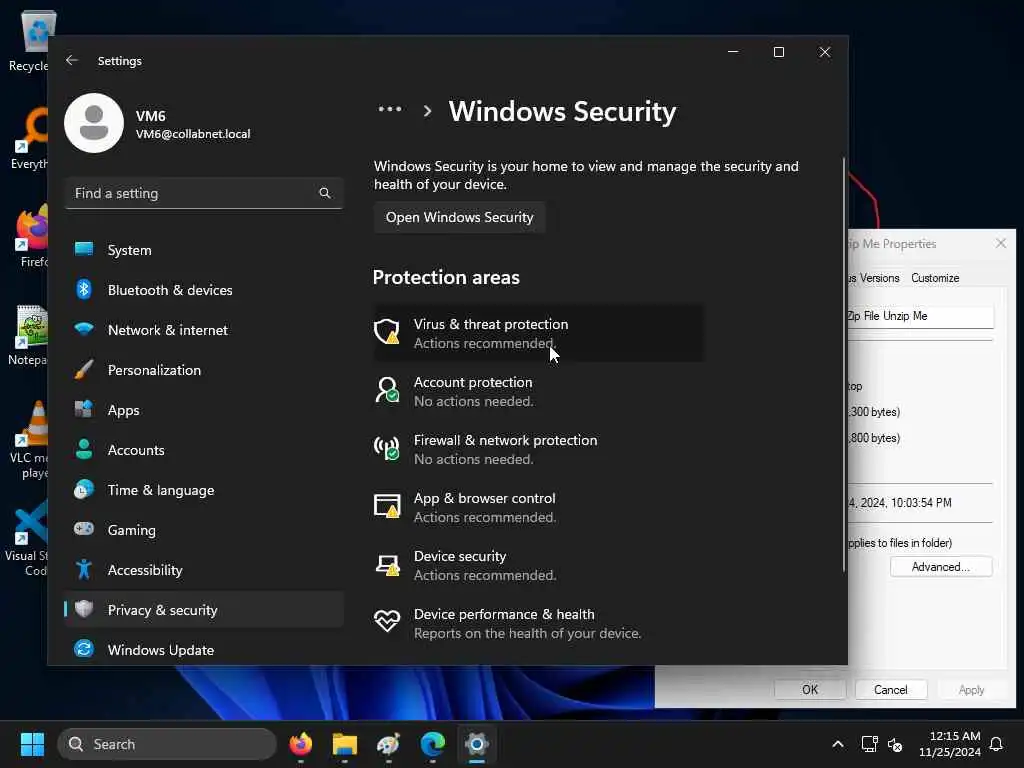
Task: Click the Personalization brush icon
Action: (84, 370)
